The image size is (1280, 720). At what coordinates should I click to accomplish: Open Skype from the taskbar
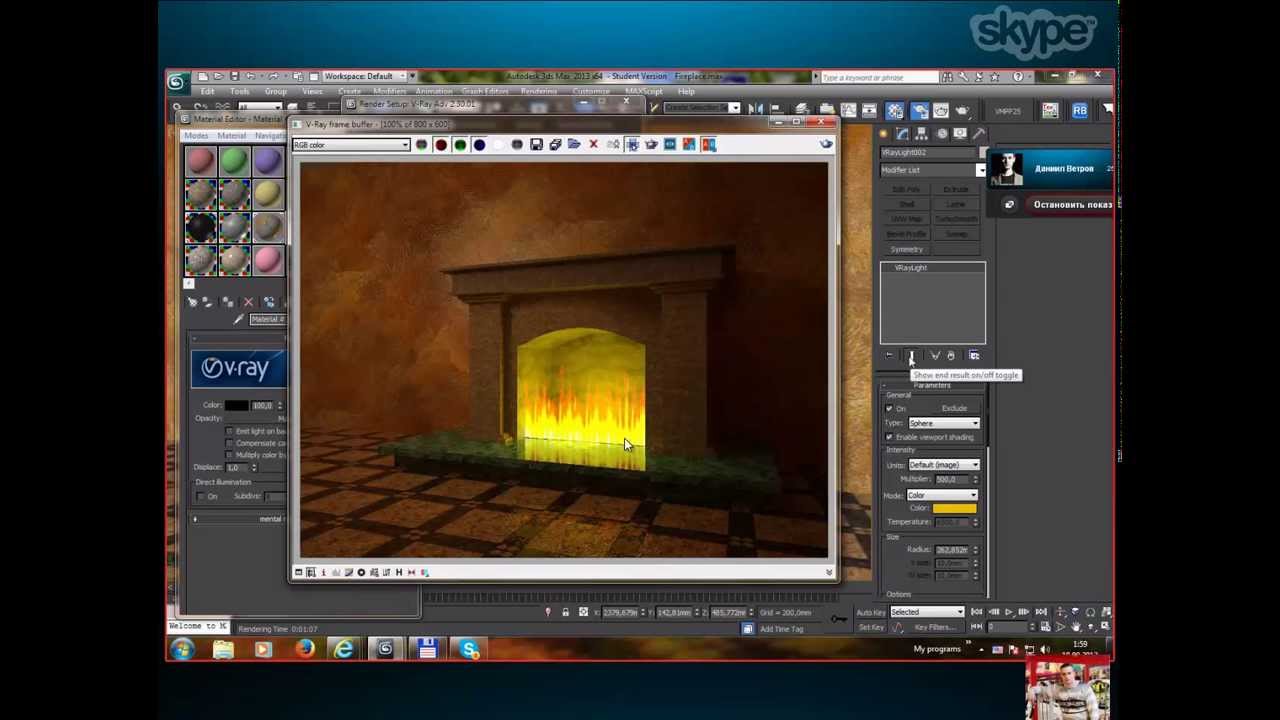[468, 650]
